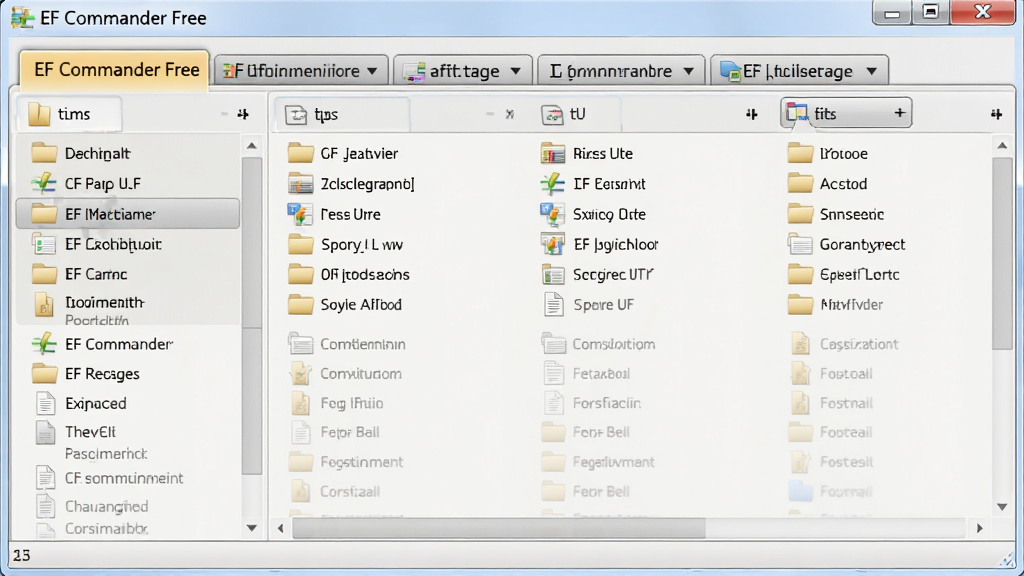Click the icon next to Zclsclegrapnb]
This screenshot has width=1024, height=576.
(300, 184)
